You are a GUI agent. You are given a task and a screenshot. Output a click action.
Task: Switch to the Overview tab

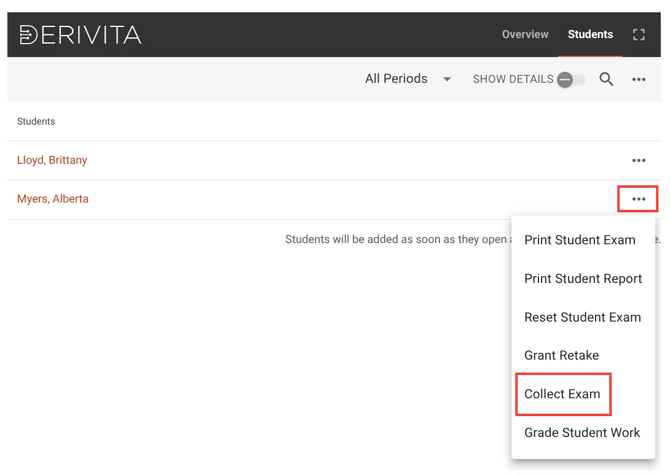[525, 34]
